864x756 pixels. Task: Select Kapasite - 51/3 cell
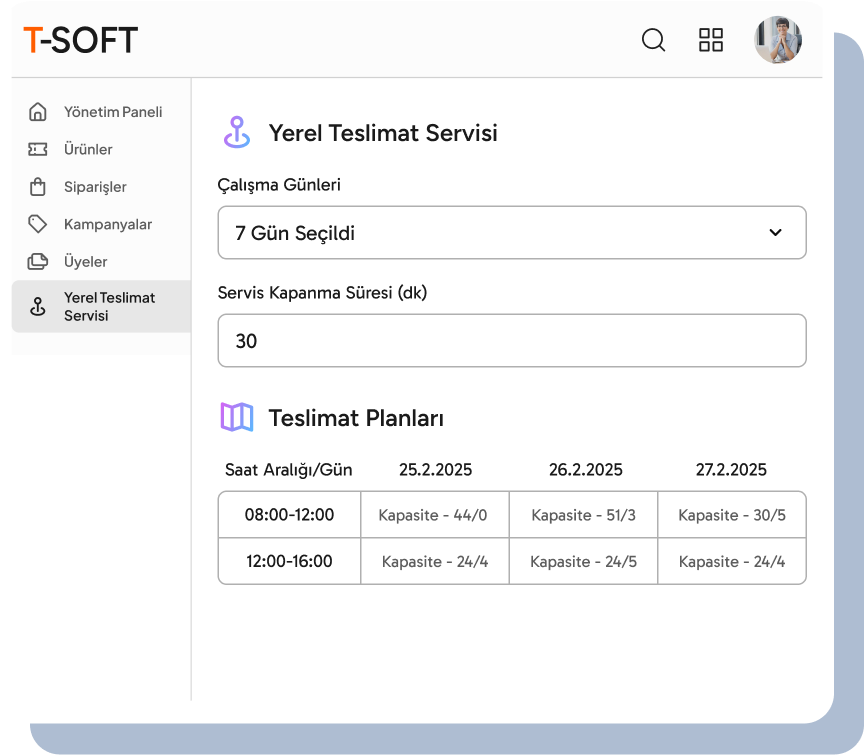[583, 515]
